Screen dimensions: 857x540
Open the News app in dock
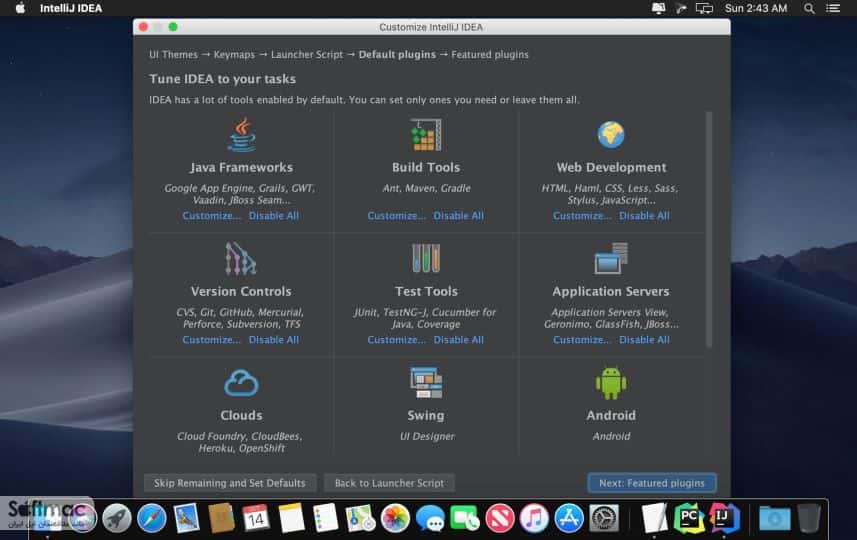500,518
